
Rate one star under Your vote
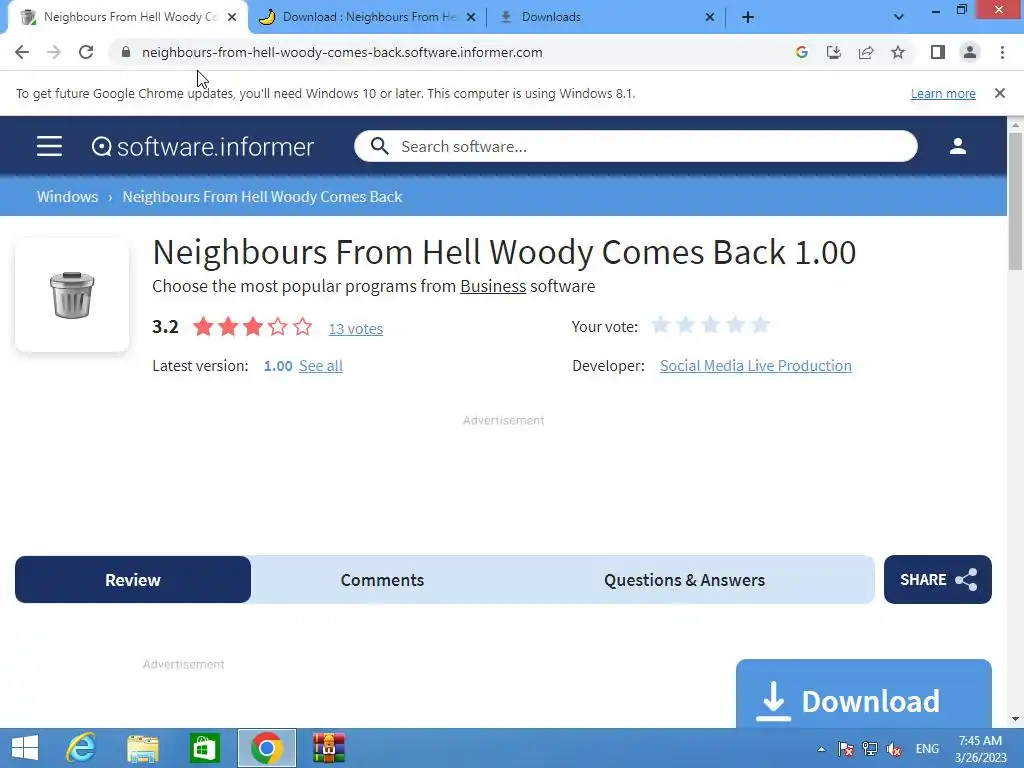pyautogui.click(x=661, y=325)
